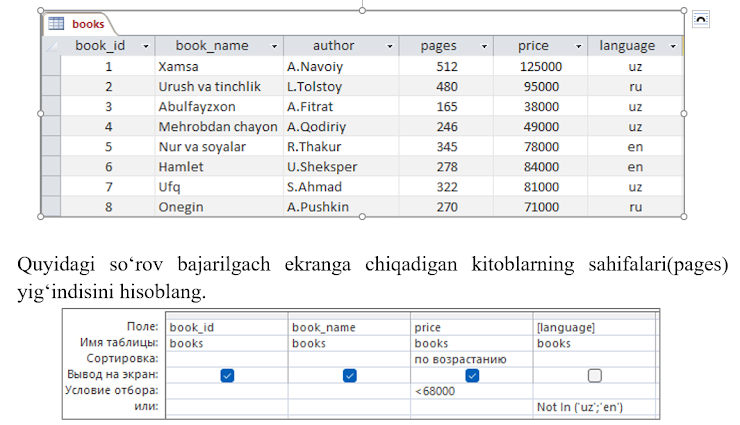Image resolution: width=740 pixels, height=425 pixels.
Task: Open the author column filter dropdown
Action: [389, 46]
